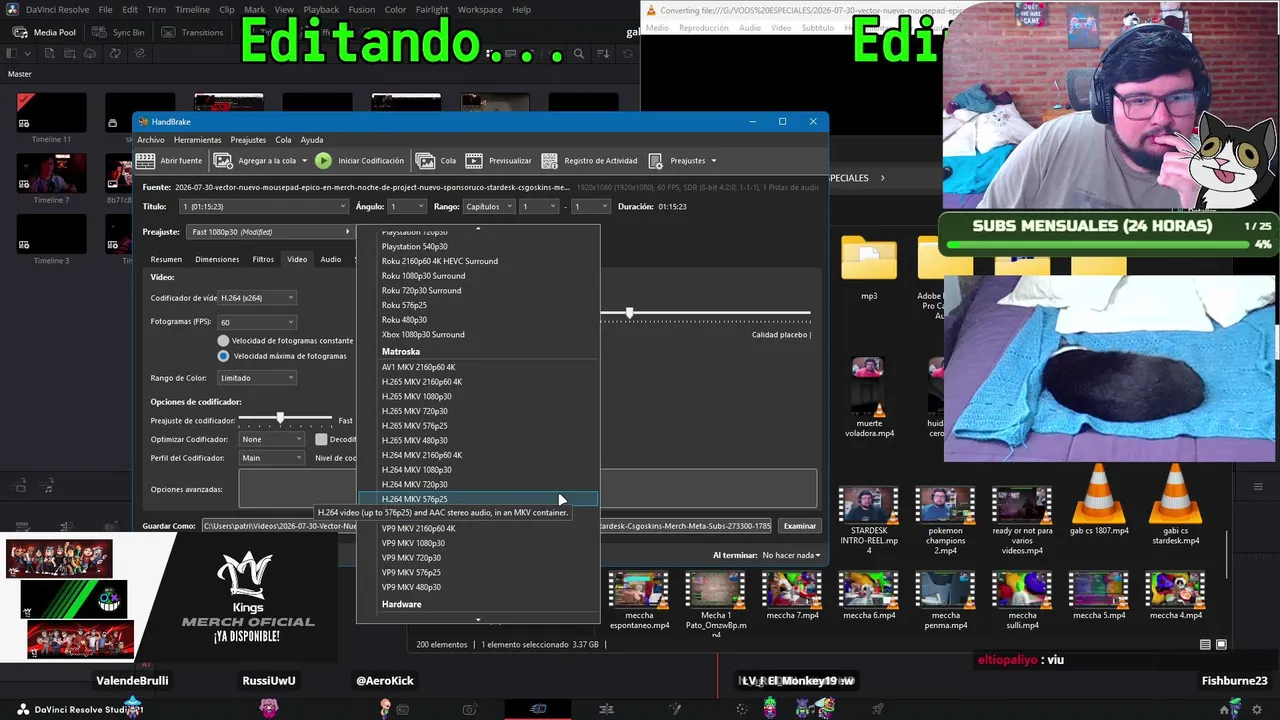Open the mp3 folder icon
Viewport: 1280px width, 720px height.
(869, 260)
